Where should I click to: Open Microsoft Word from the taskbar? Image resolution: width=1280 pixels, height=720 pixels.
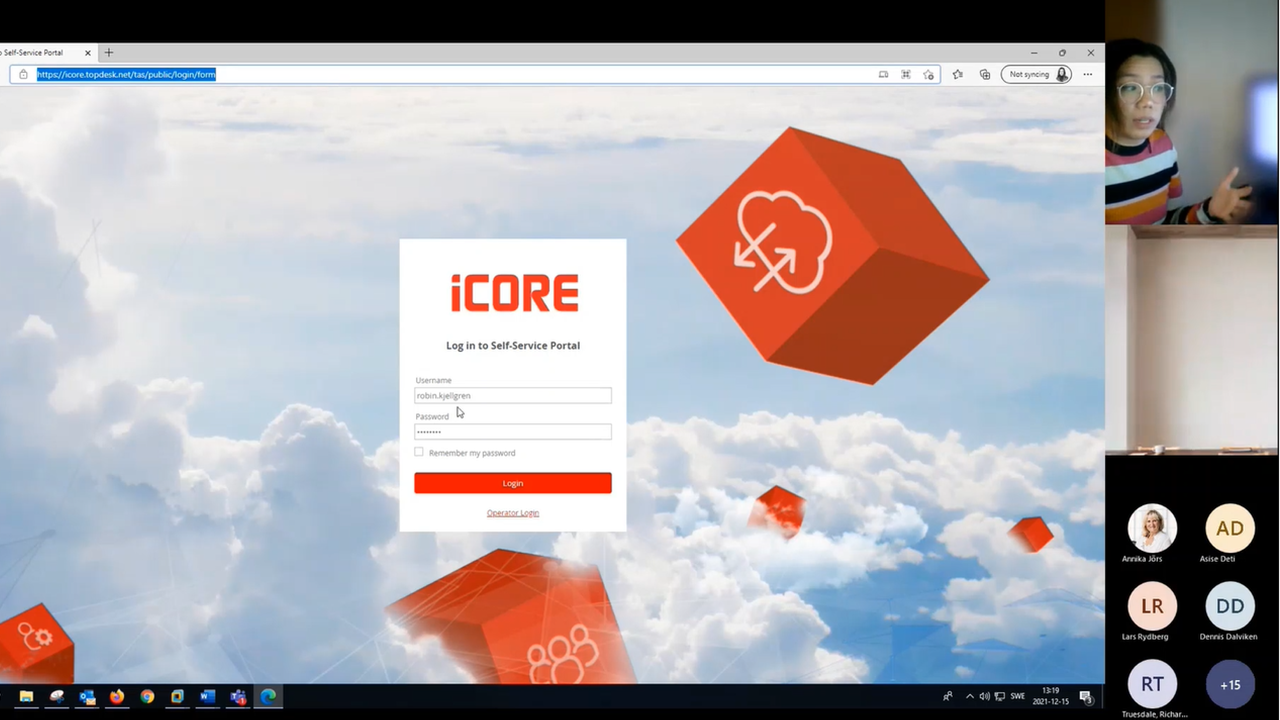pyautogui.click(x=208, y=697)
